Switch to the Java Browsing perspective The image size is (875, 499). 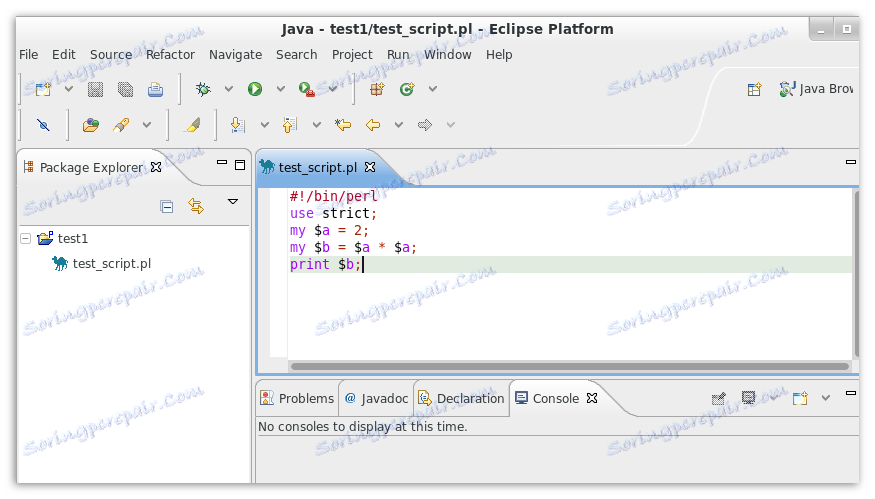(x=816, y=89)
